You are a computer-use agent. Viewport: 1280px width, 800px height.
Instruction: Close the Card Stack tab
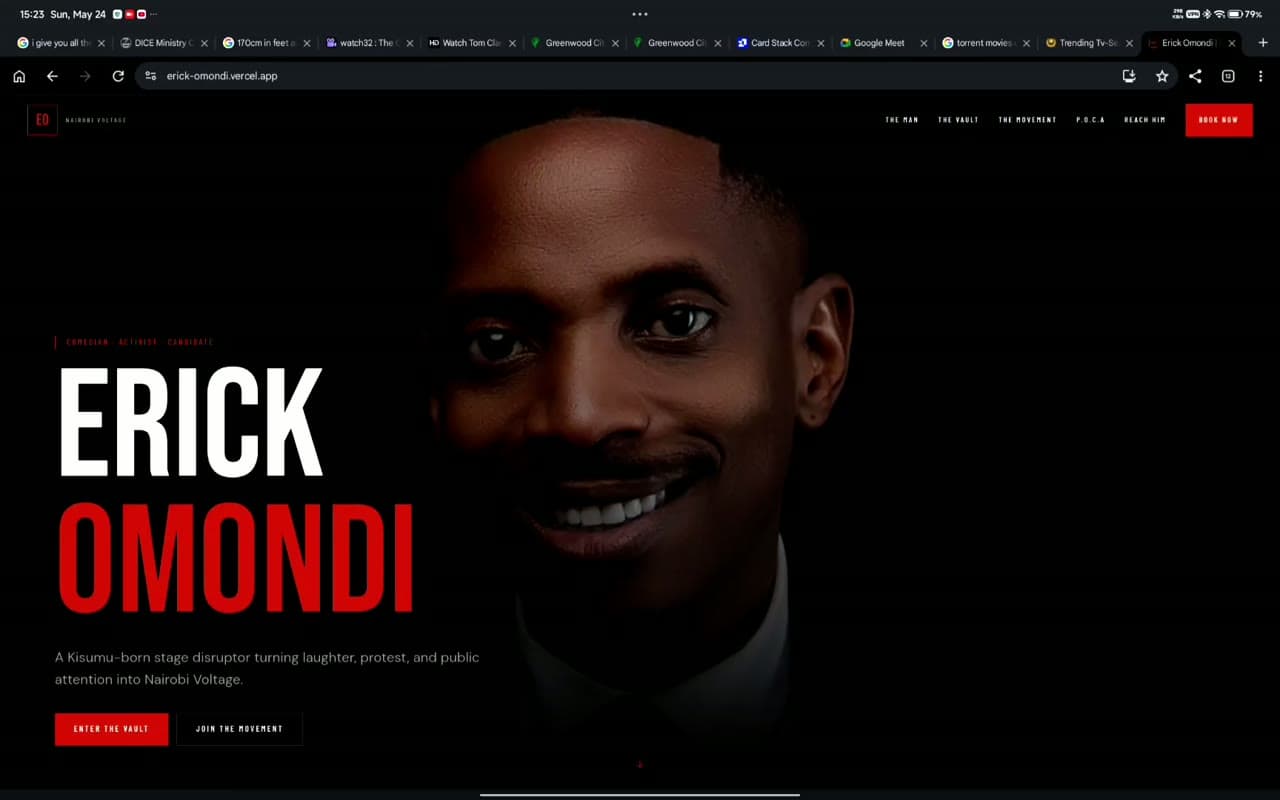coord(821,43)
